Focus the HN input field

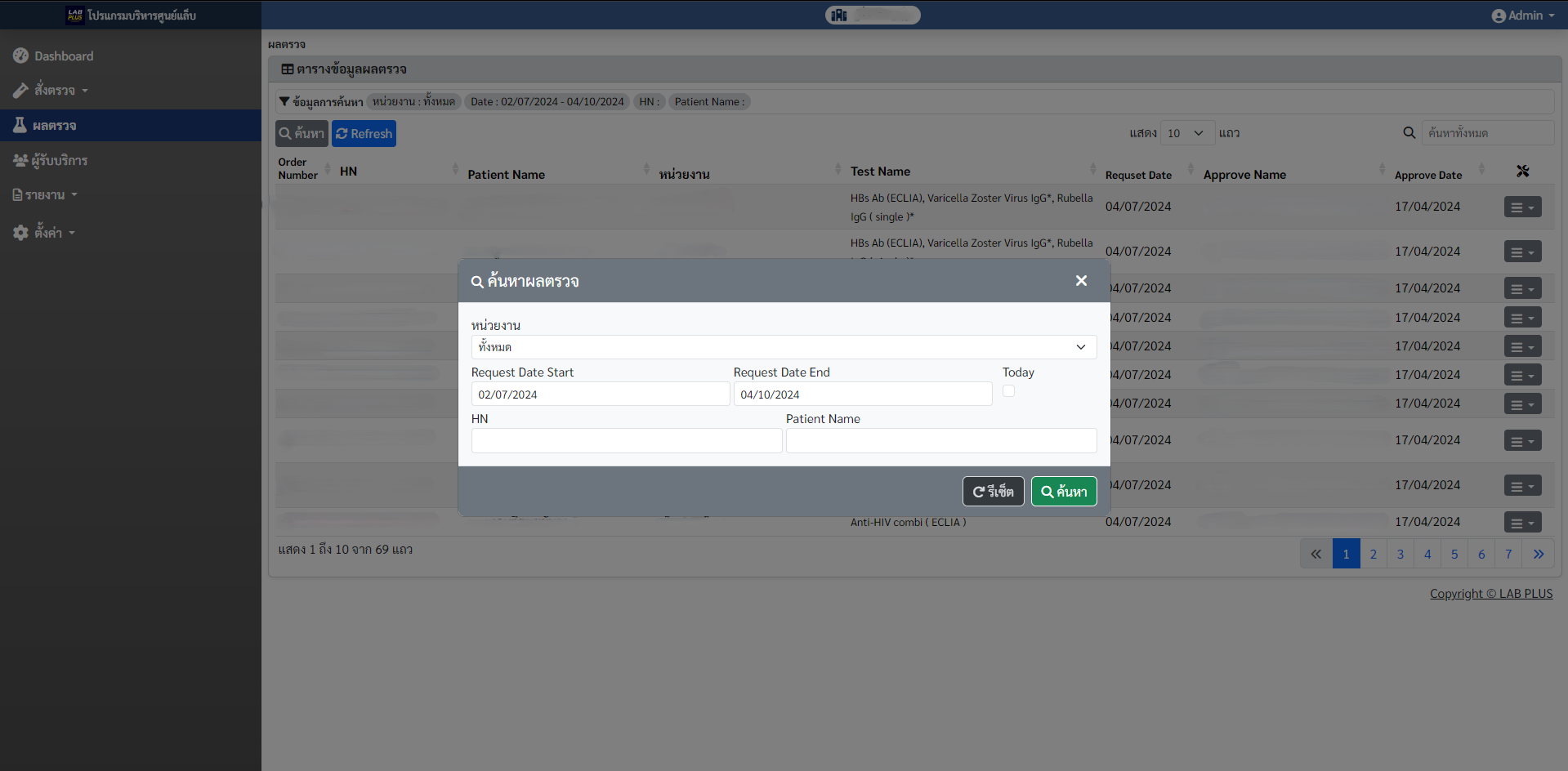click(x=626, y=441)
